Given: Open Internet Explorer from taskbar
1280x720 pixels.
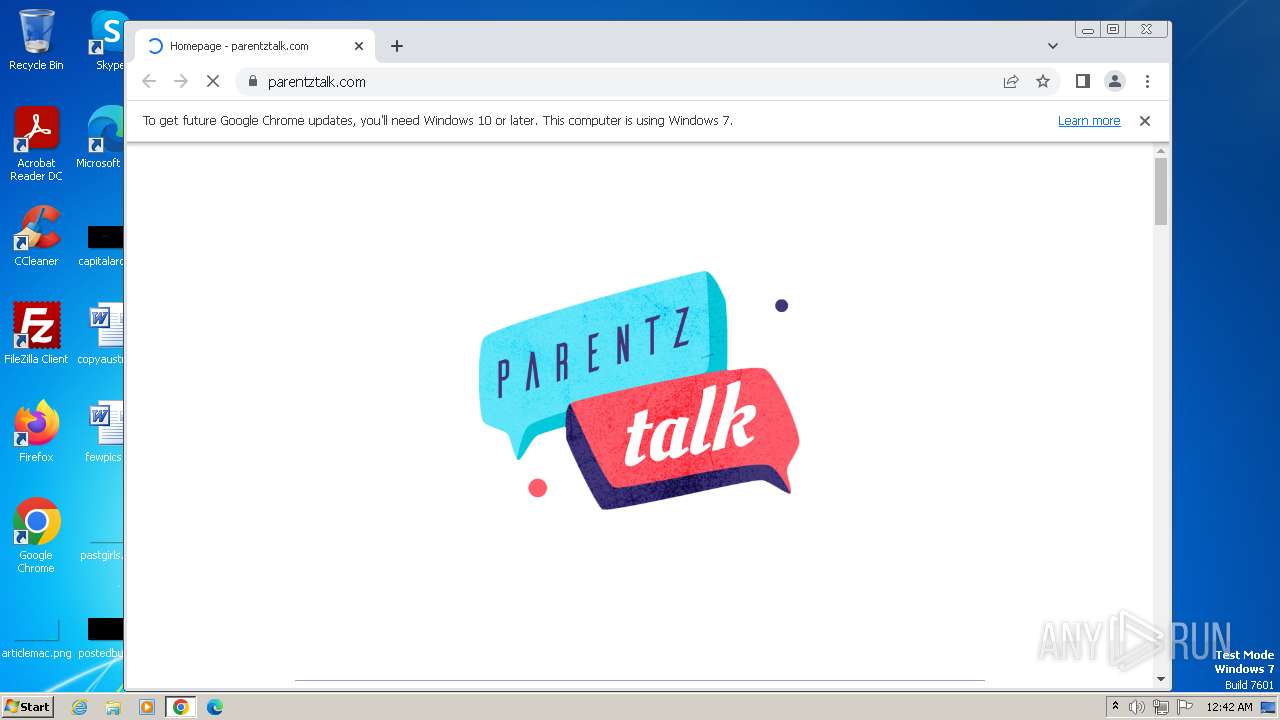Looking at the screenshot, I should click(x=80, y=707).
